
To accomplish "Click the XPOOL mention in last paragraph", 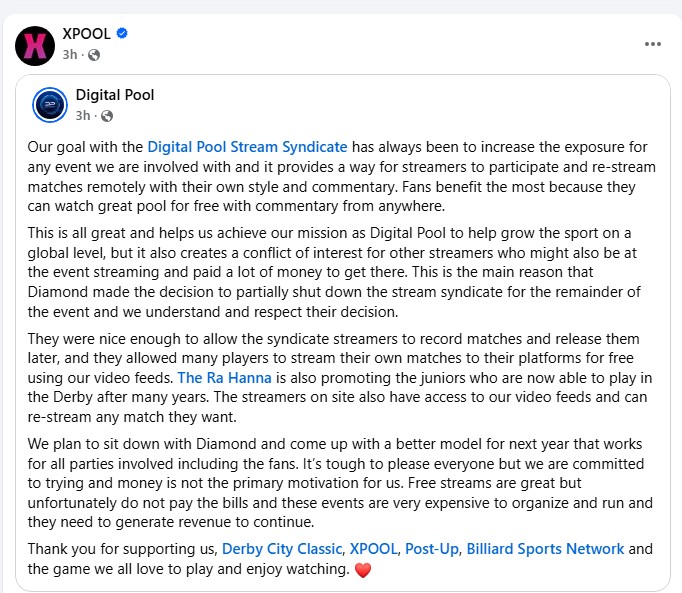I will coord(372,549).
